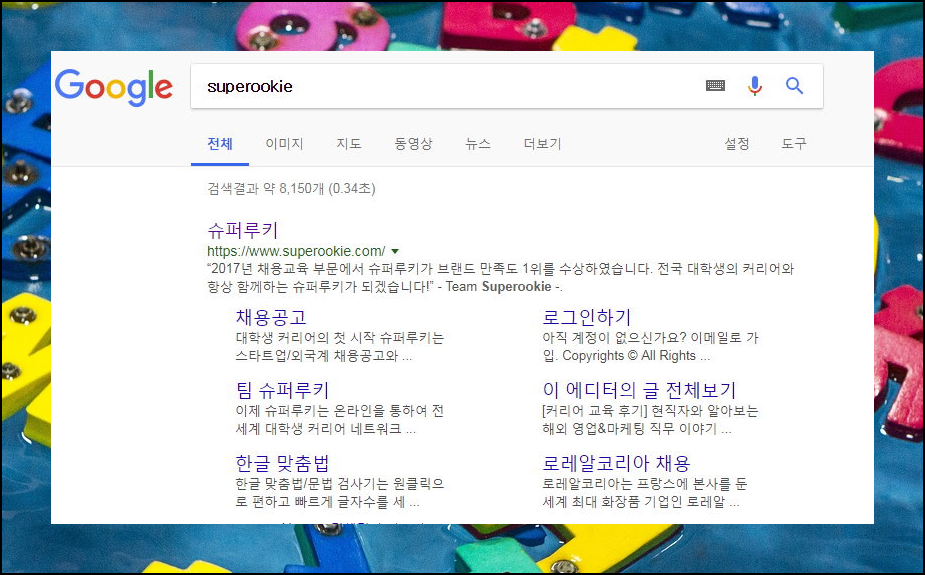
Task: Open the 도구 options
Action: point(793,144)
